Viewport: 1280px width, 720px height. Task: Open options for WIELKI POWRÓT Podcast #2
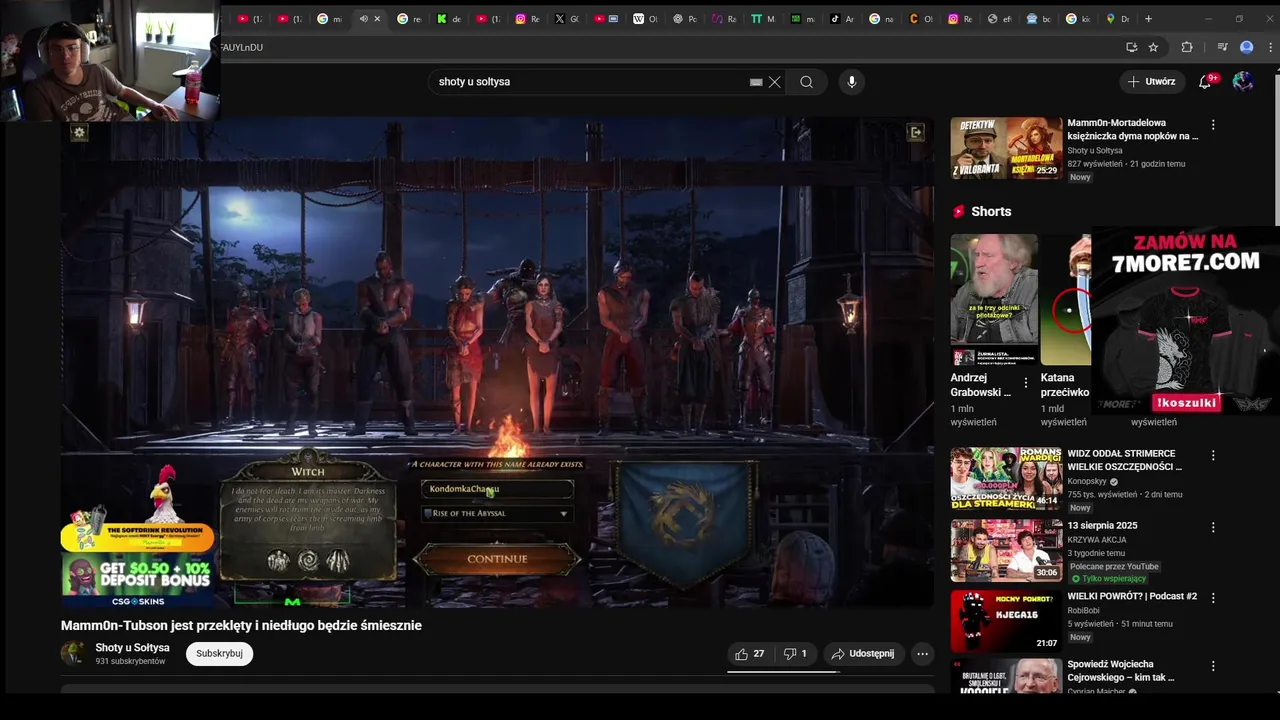pyautogui.click(x=1213, y=598)
